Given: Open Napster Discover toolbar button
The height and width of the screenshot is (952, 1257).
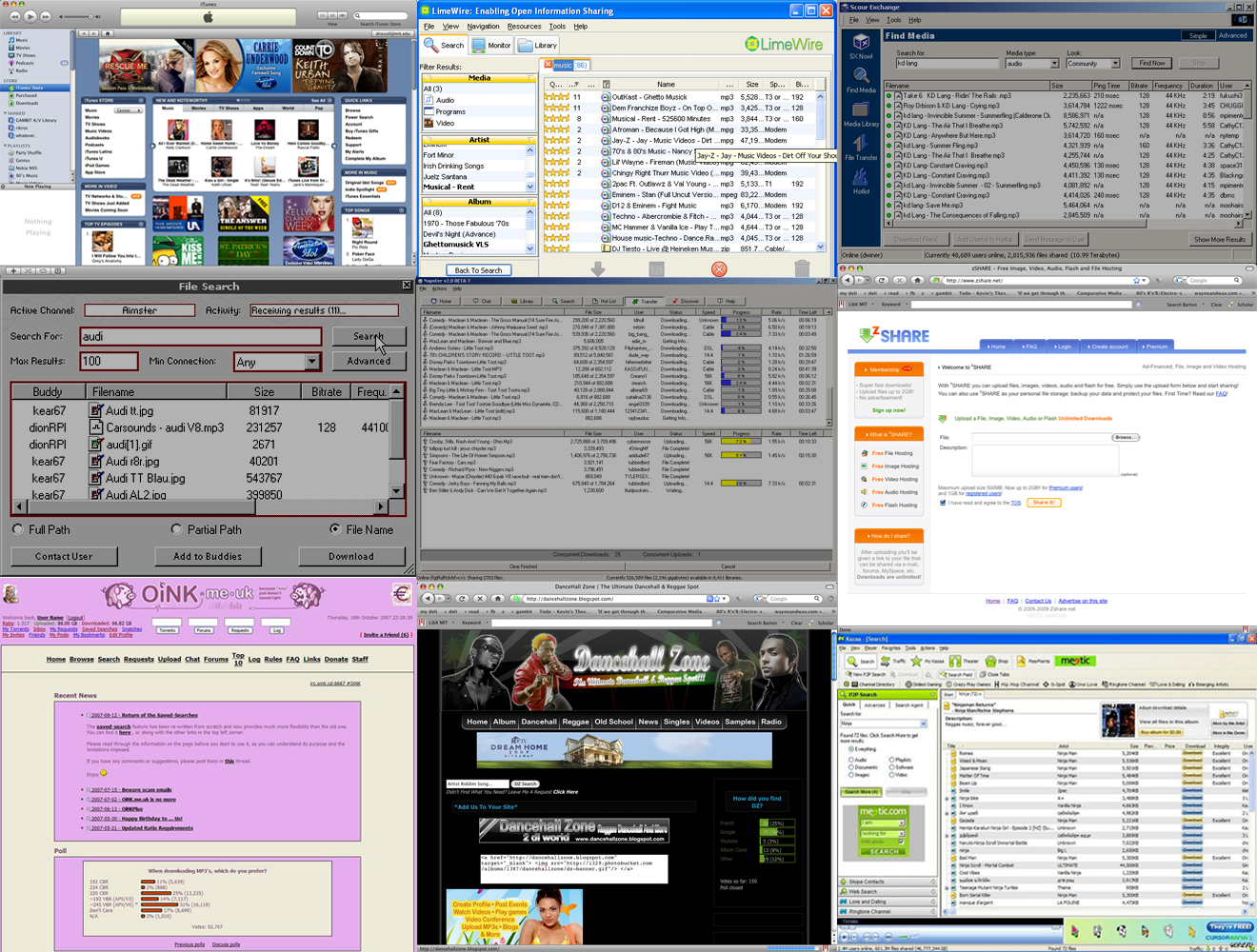Looking at the screenshot, I should (x=687, y=301).
